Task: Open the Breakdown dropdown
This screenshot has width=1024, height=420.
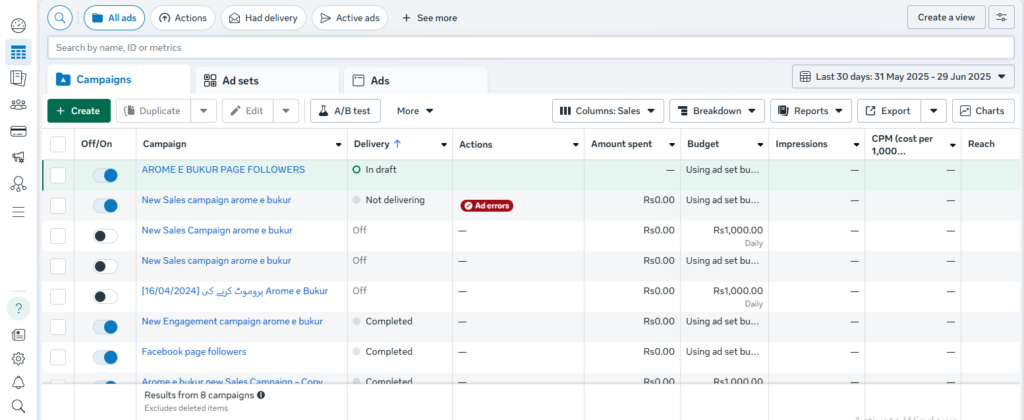Action: pos(717,111)
